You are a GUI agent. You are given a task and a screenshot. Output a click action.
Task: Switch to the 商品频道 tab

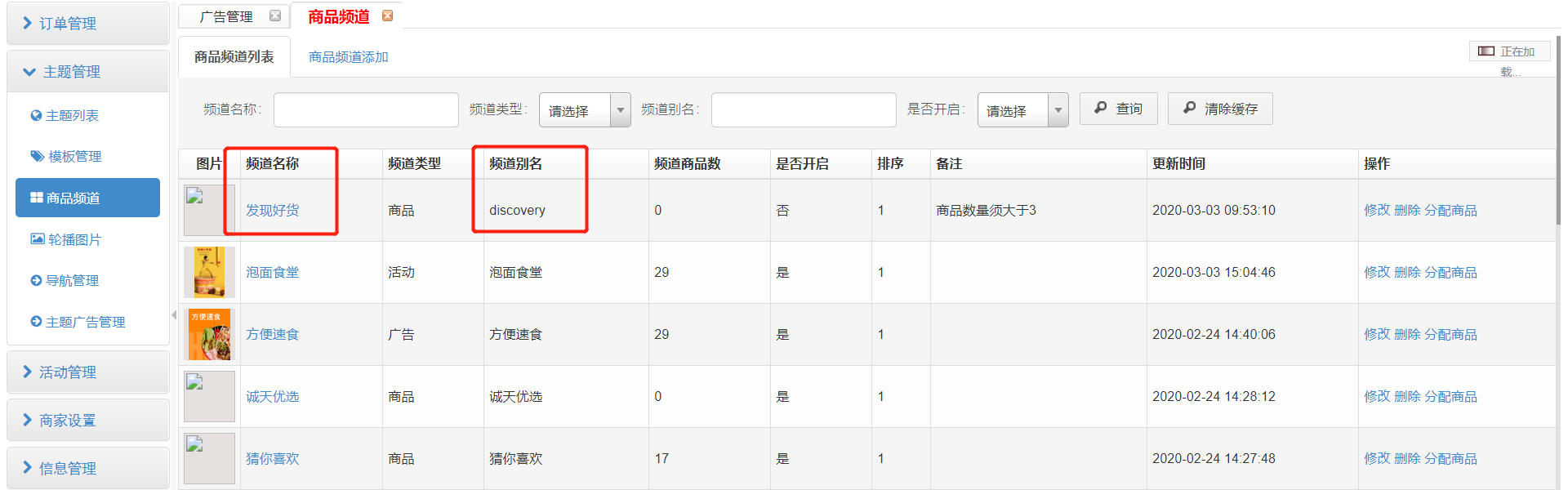click(338, 16)
